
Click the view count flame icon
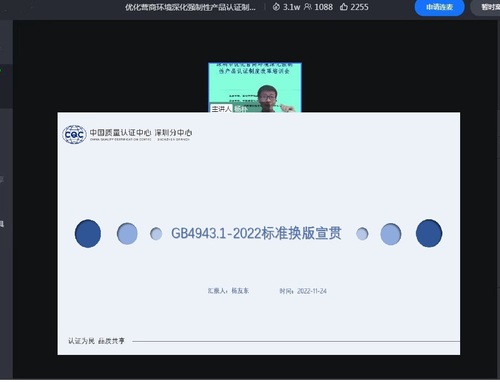pyautogui.click(x=276, y=7)
